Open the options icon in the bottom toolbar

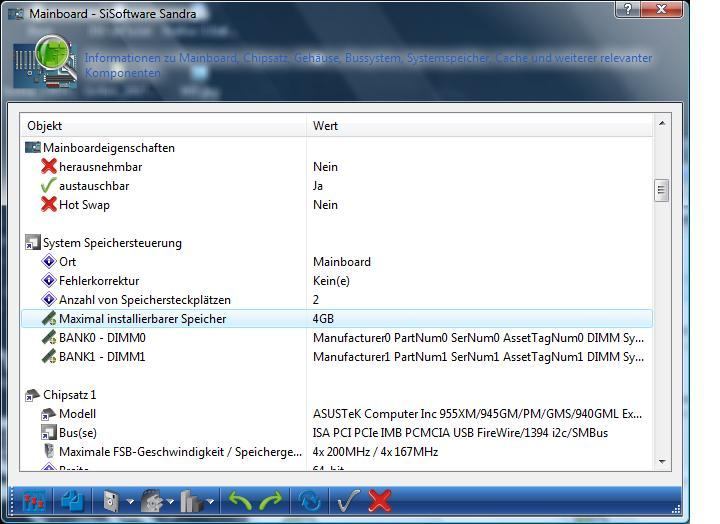coord(34,501)
